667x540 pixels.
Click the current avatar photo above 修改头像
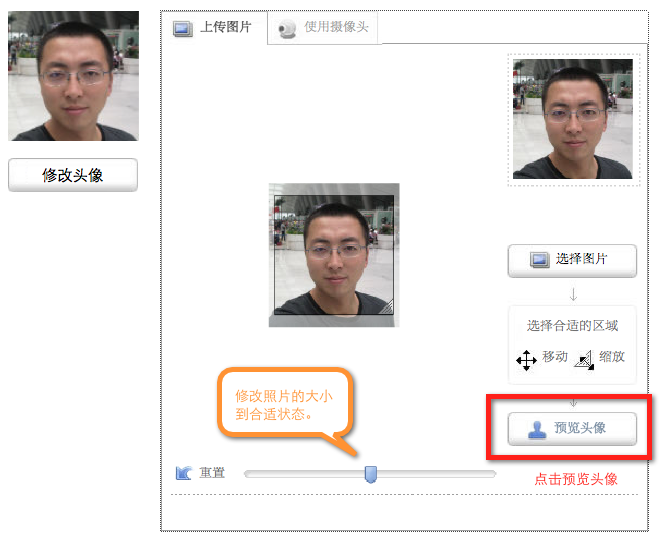(x=73, y=76)
